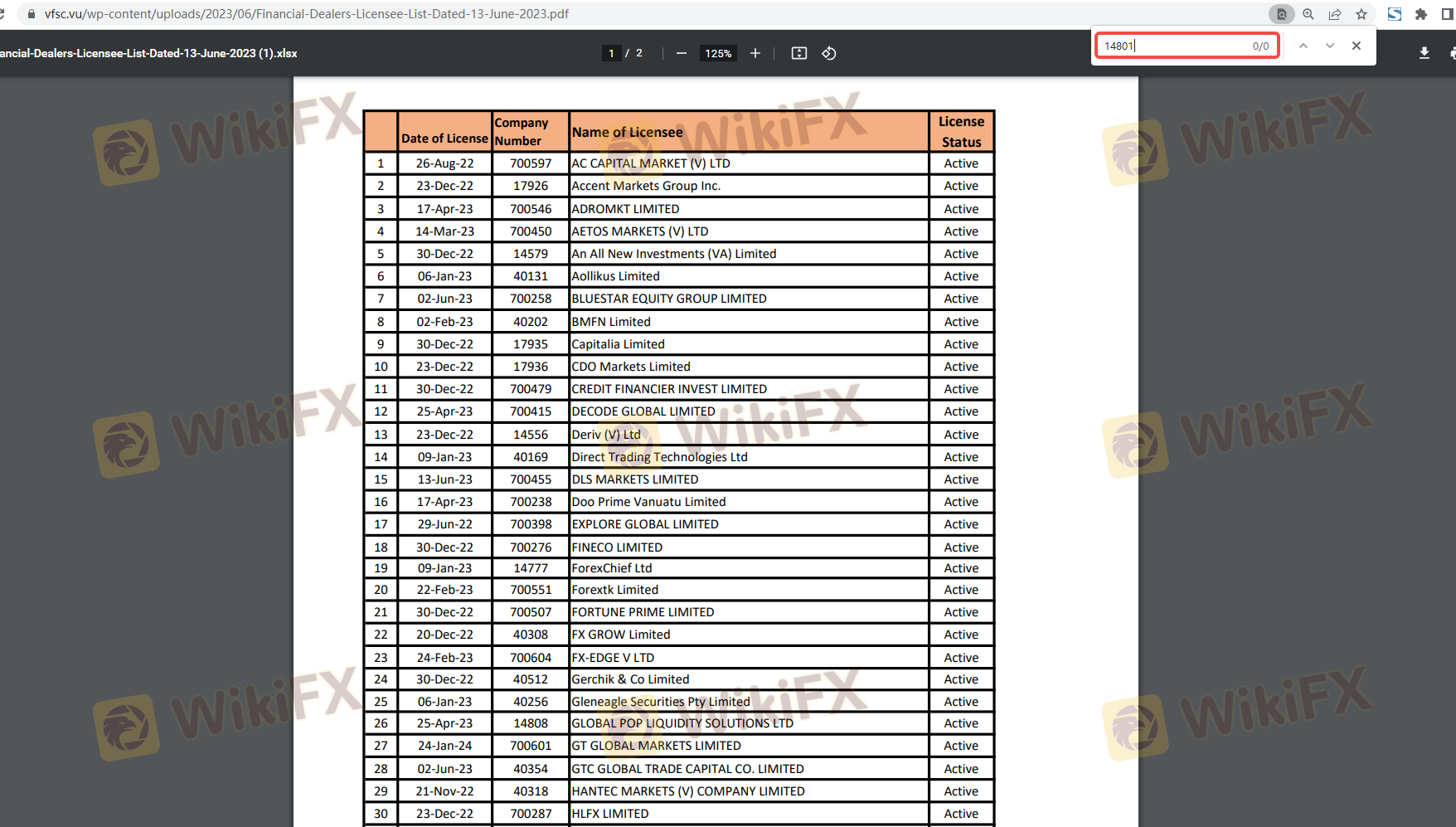Open the browser zoom magnifier icon
Image resolution: width=1456 pixels, height=827 pixels.
(1308, 14)
